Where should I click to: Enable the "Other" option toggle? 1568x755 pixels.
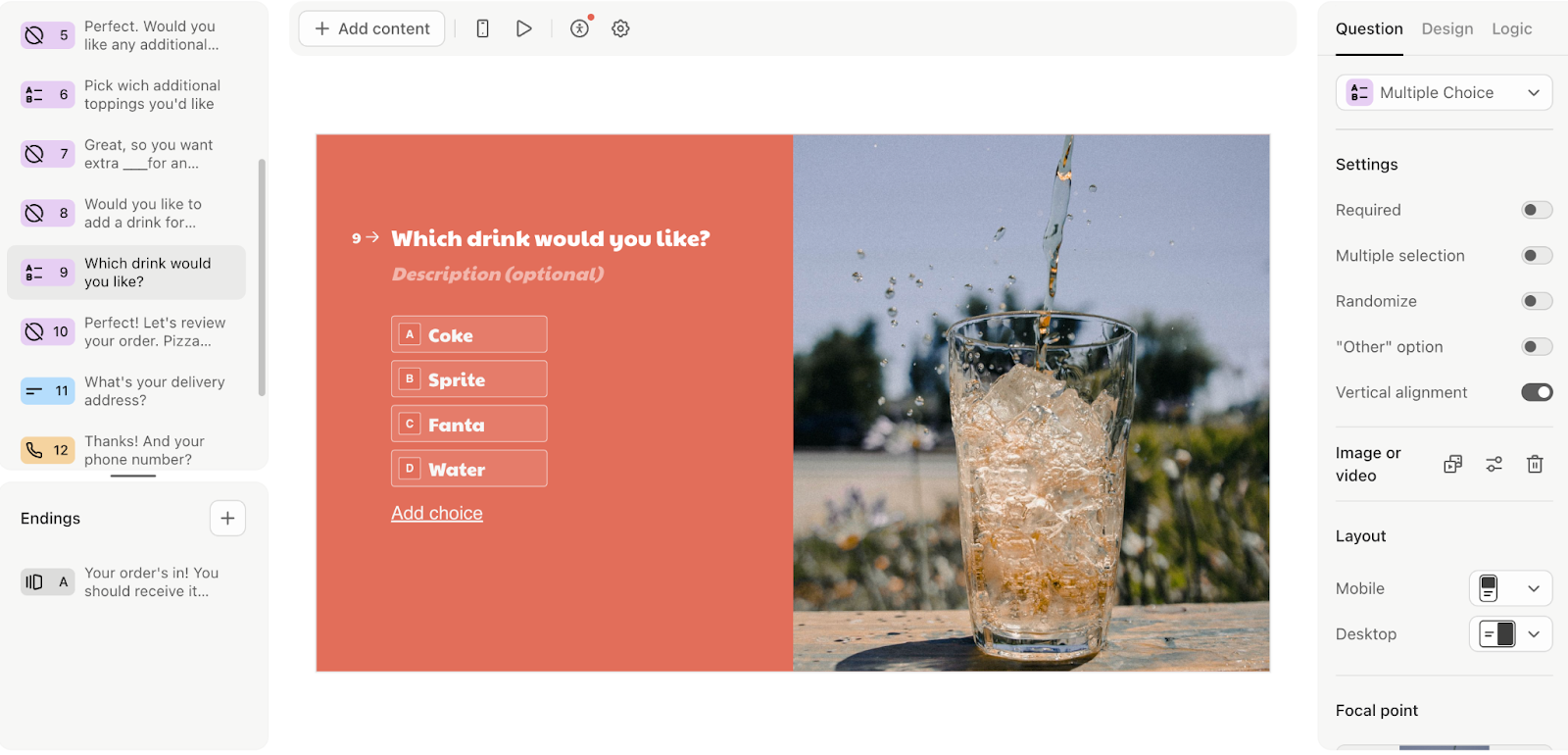(x=1537, y=346)
